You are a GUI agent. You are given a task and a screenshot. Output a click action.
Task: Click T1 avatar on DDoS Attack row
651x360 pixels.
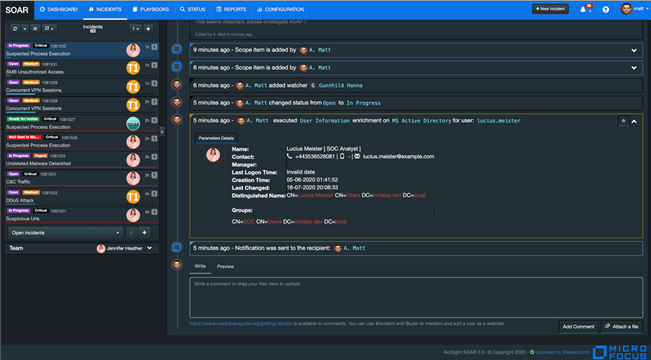coord(133,196)
